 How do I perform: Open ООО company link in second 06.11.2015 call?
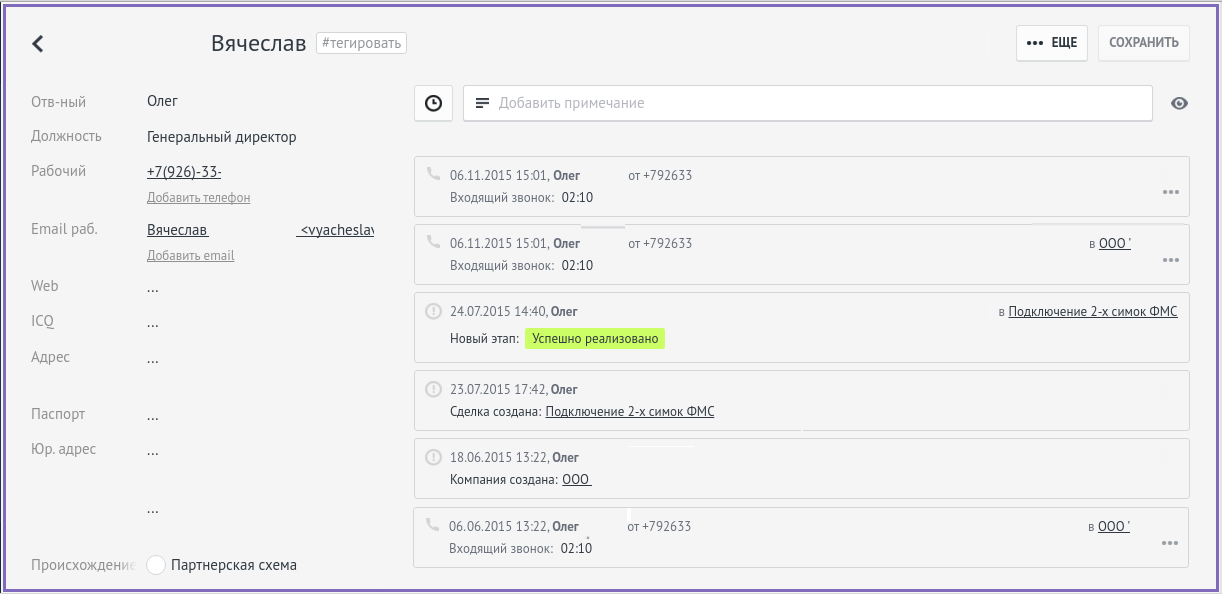(1115, 243)
